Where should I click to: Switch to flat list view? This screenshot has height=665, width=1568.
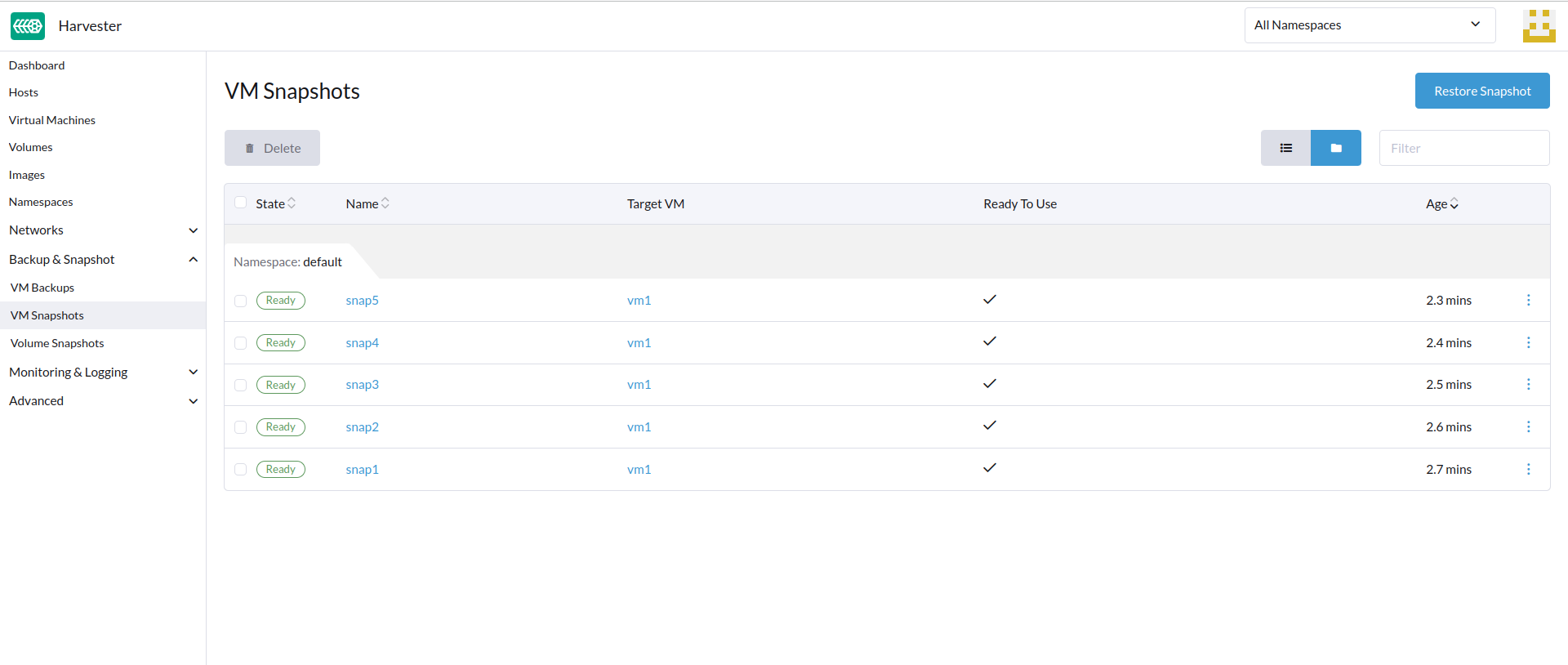coord(1285,148)
